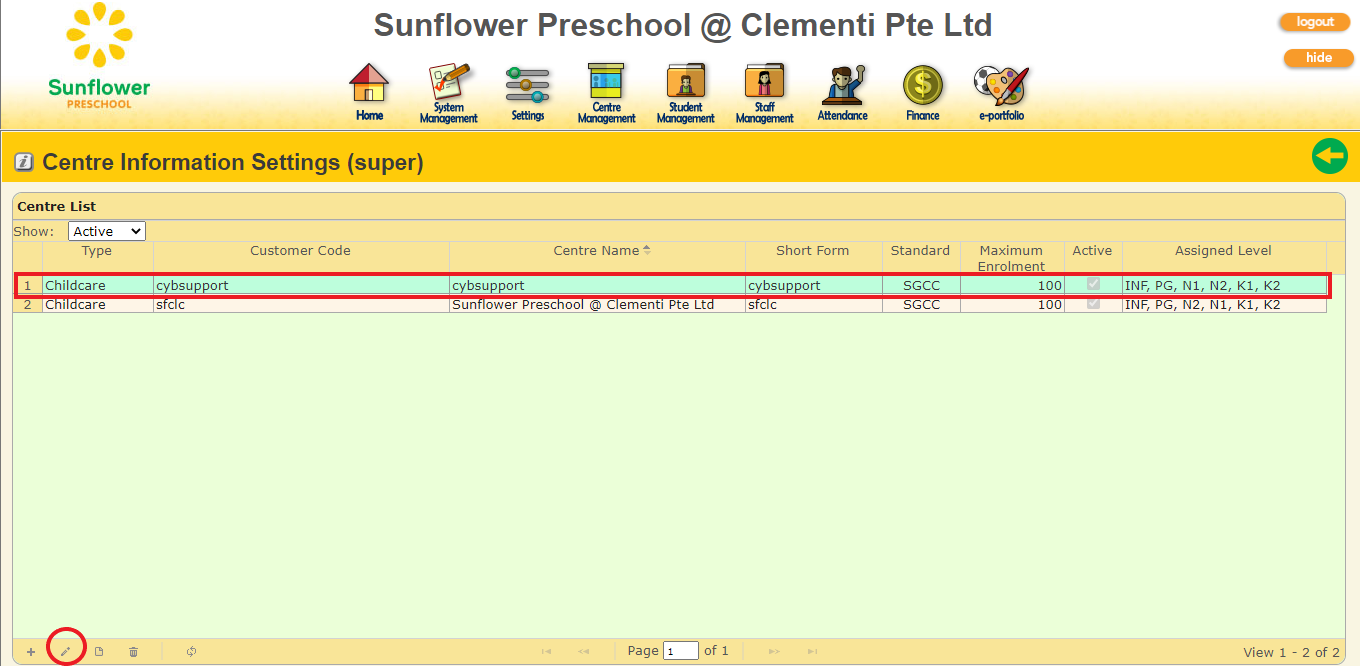The height and width of the screenshot is (666, 1360).
Task: Click the Sunflower Preschool logo
Action: coord(99,56)
